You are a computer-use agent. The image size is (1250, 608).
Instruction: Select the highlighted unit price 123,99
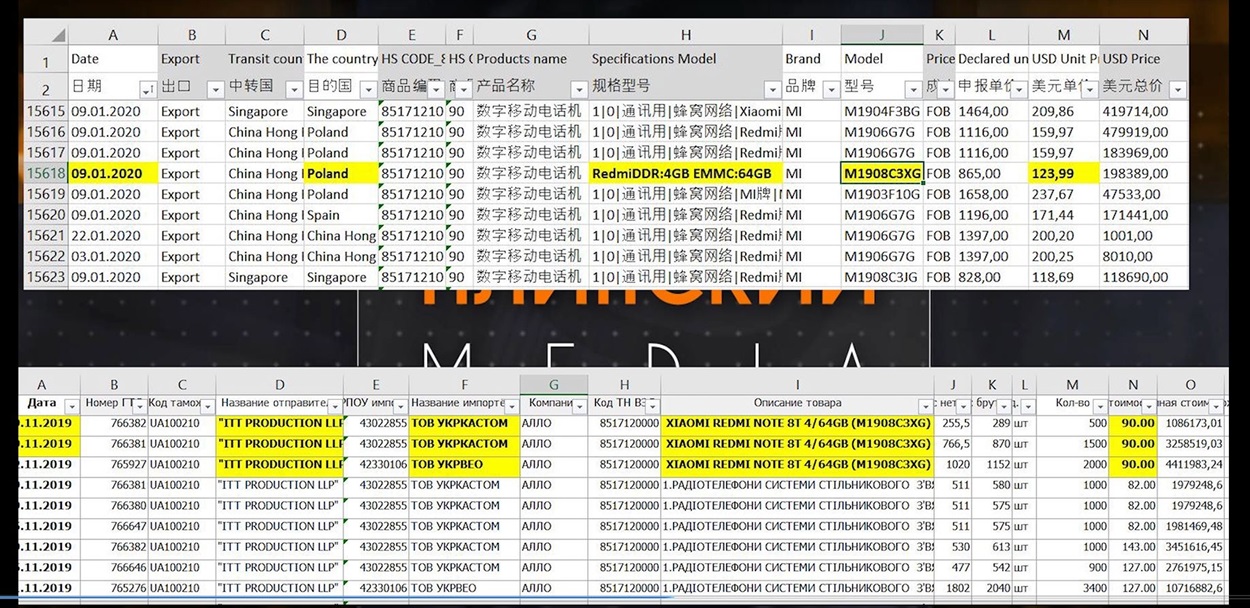[x=1064, y=173]
